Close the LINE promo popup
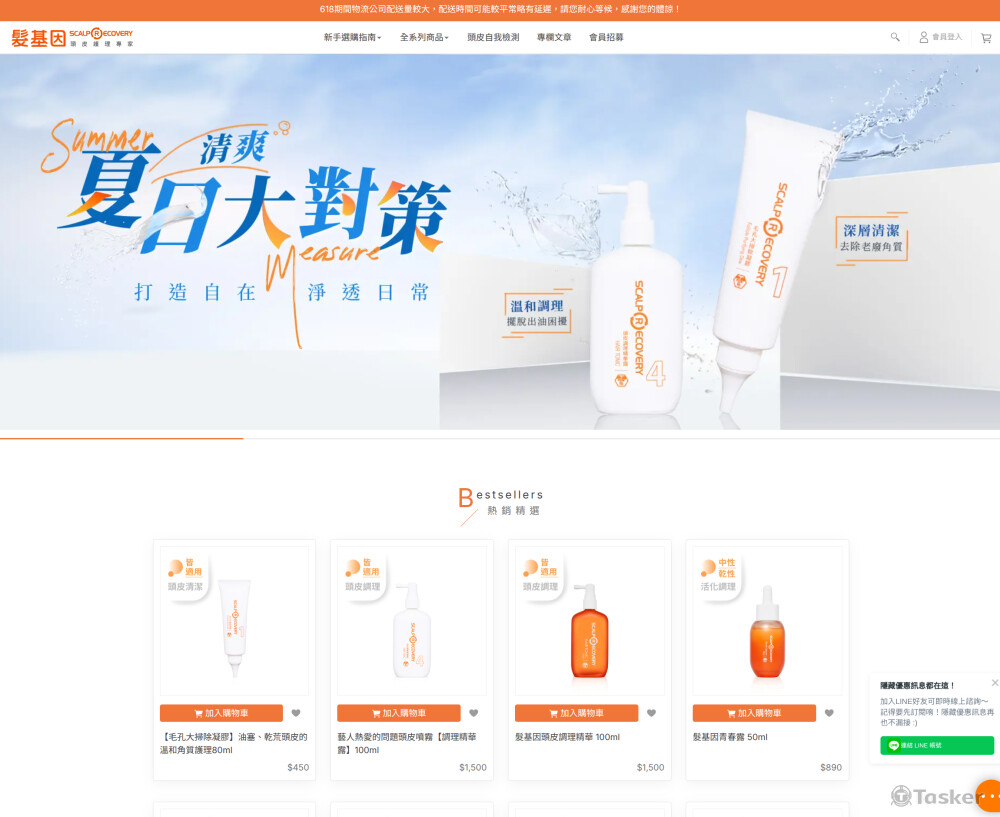This screenshot has height=817, width=1000. (x=994, y=682)
